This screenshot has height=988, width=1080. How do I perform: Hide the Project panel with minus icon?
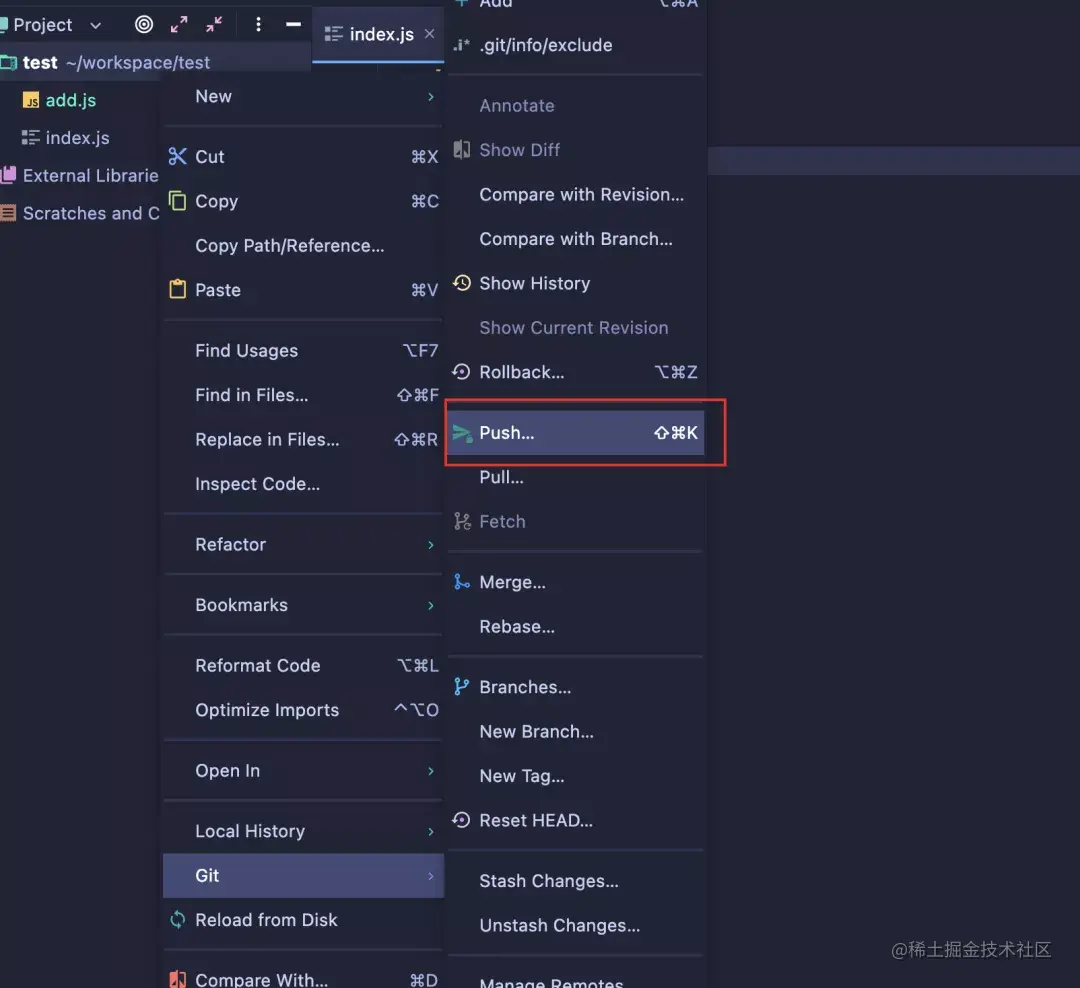[293, 25]
